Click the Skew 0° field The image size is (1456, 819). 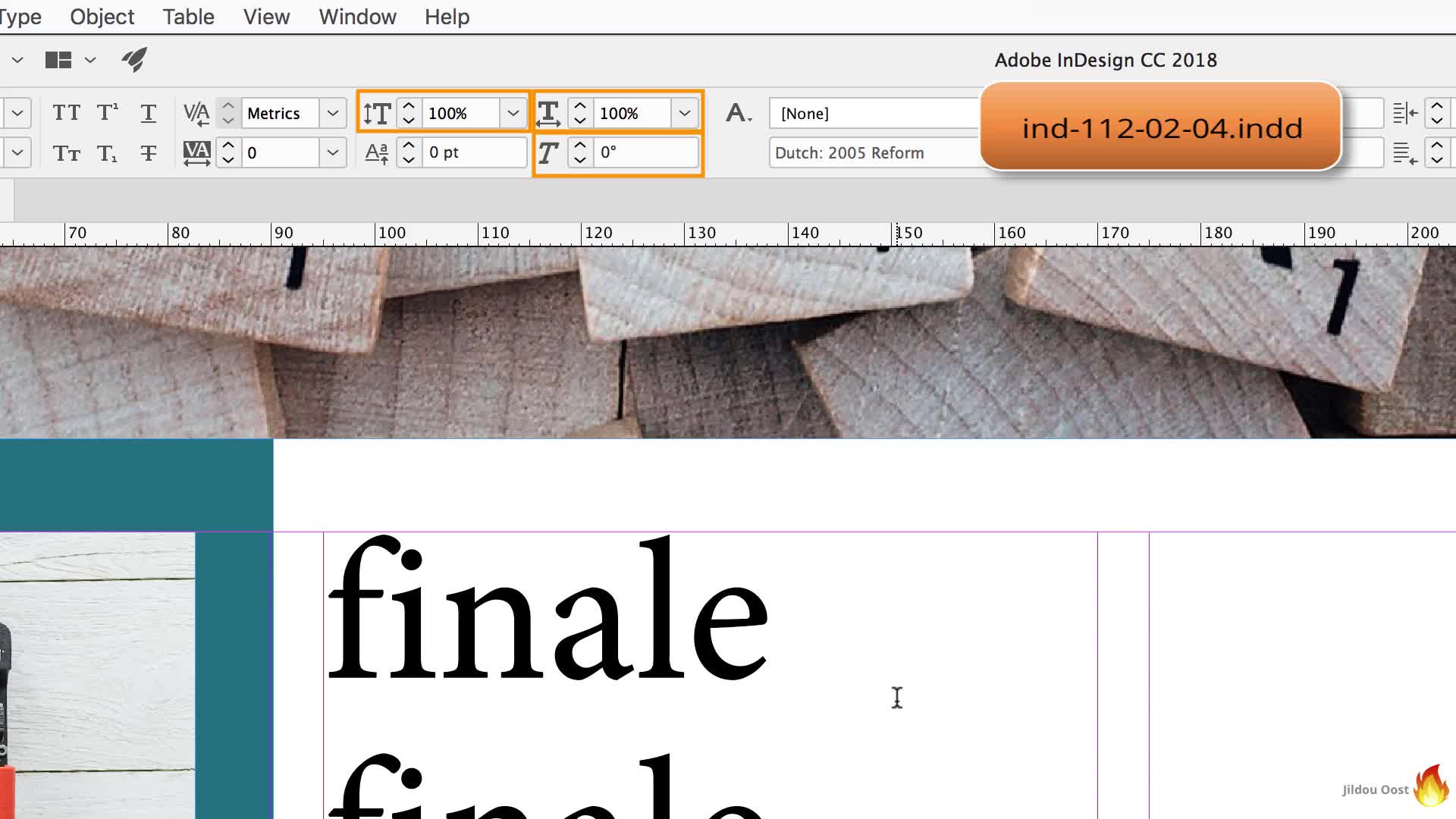(x=645, y=152)
